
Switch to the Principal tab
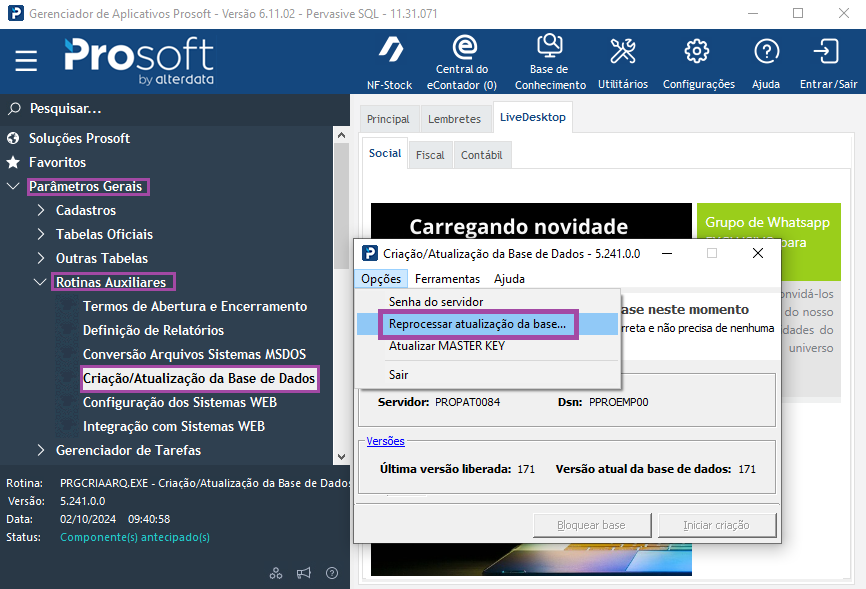(388, 119)
